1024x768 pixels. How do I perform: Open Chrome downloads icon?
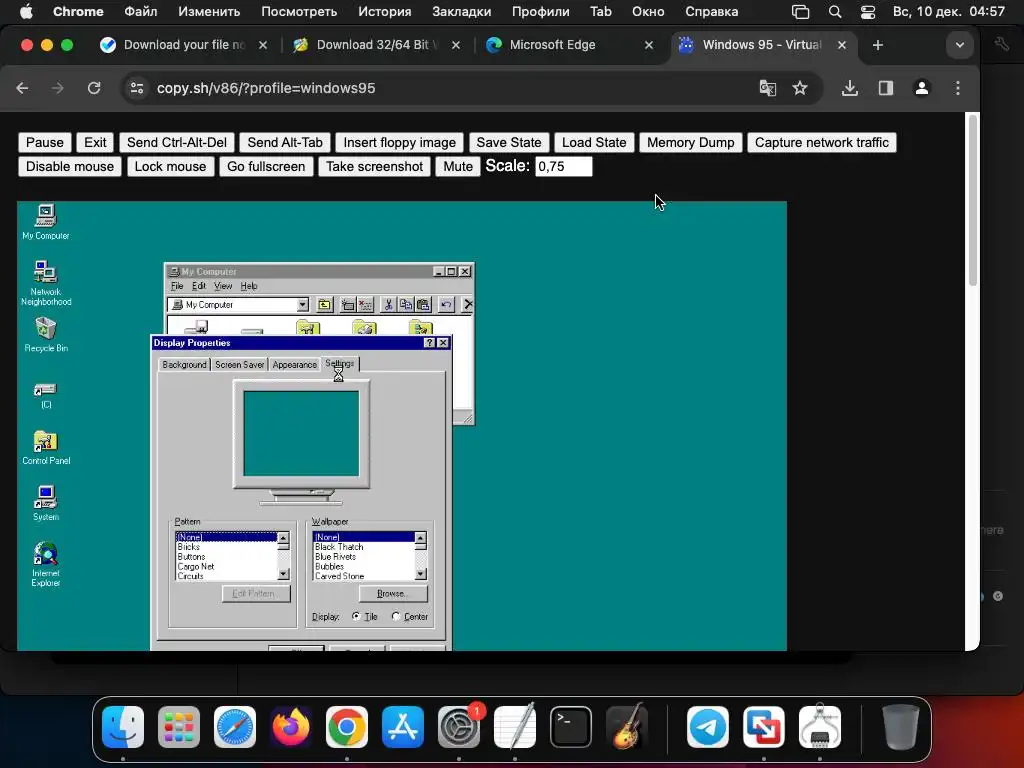click(850, 88)
